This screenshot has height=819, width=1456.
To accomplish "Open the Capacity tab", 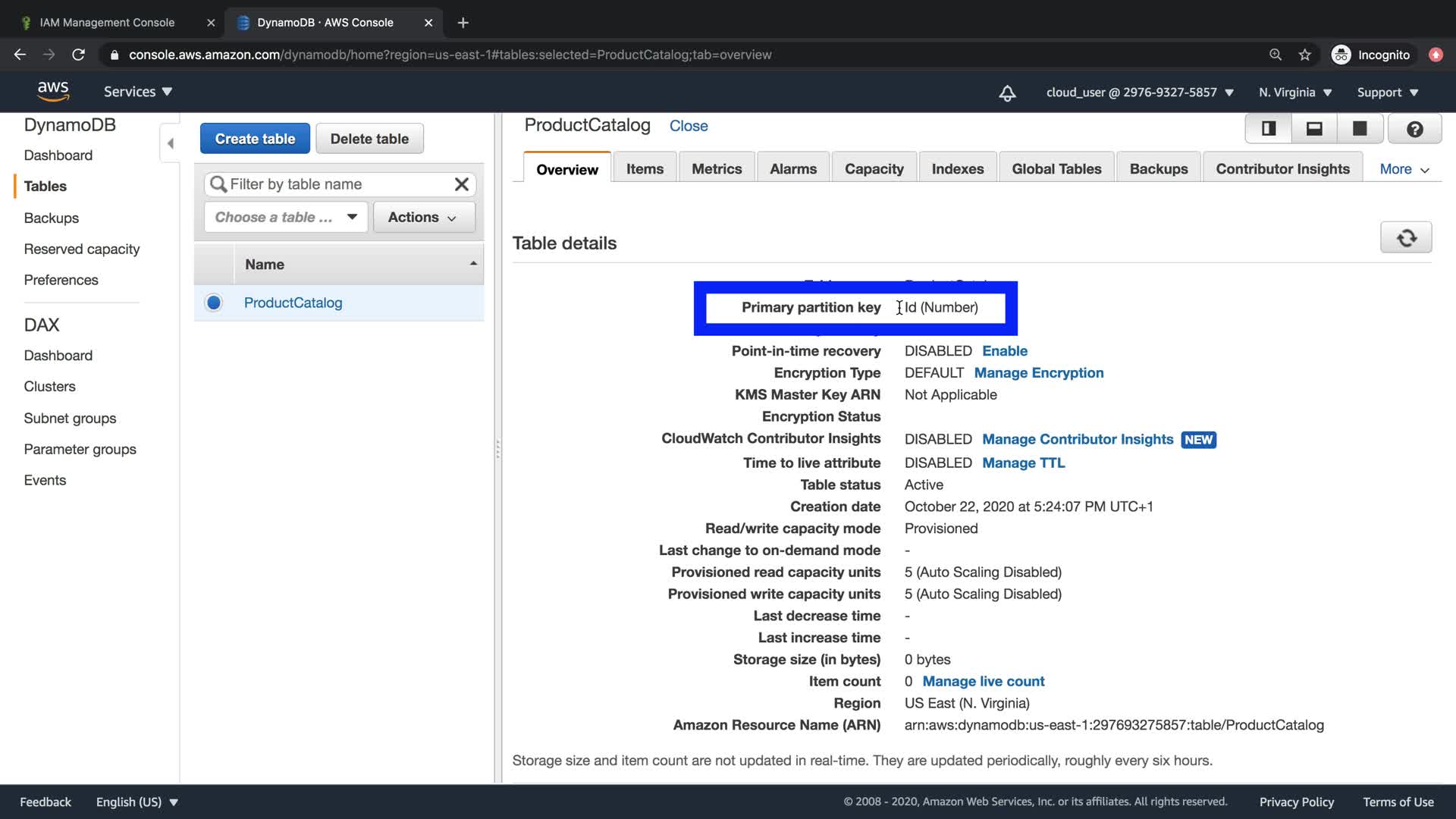I will pyautogui.click(x=874, y=169).
